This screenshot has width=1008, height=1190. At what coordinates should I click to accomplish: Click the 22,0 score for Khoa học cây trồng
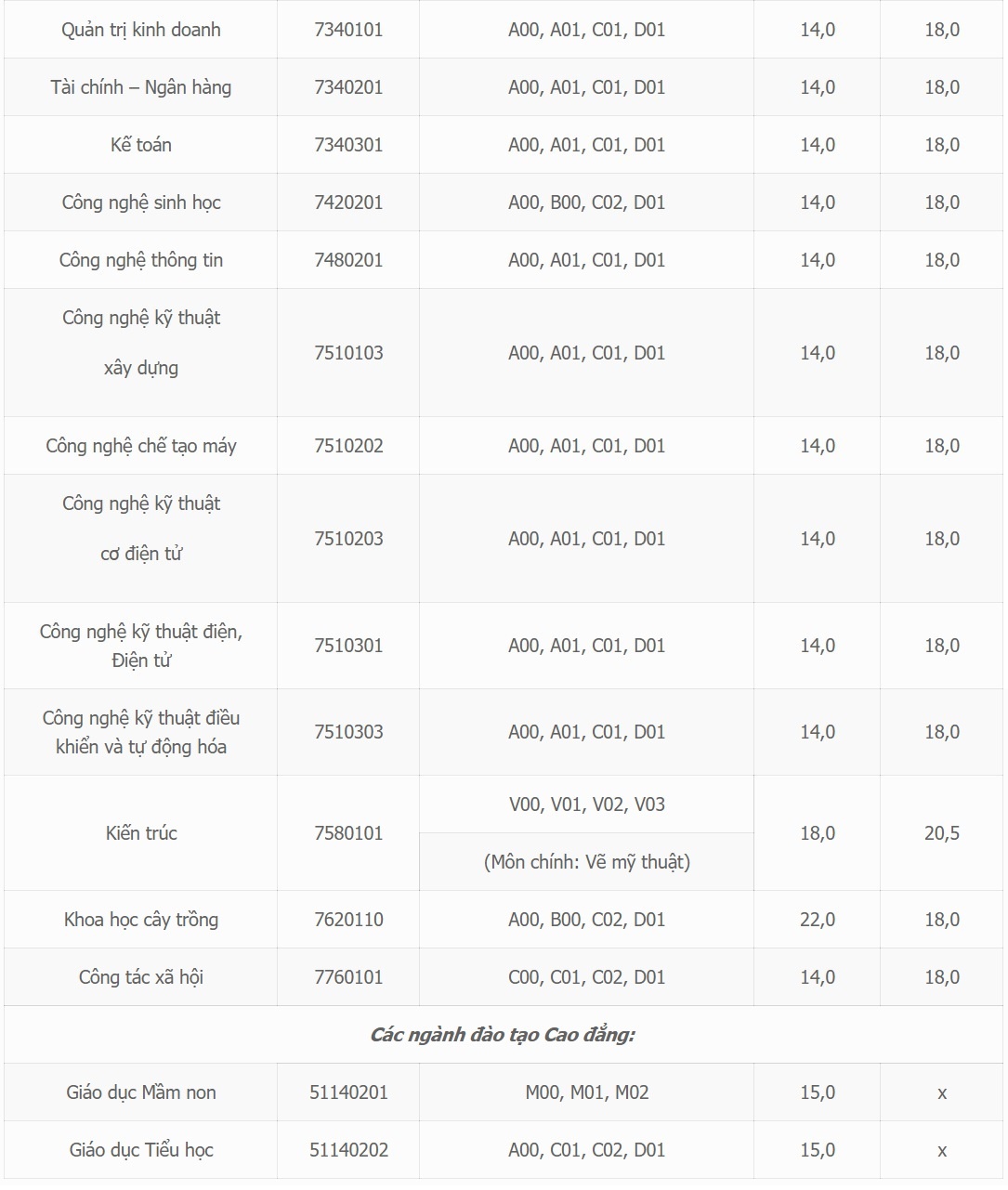pyautogui.click(x=818, y=920)
